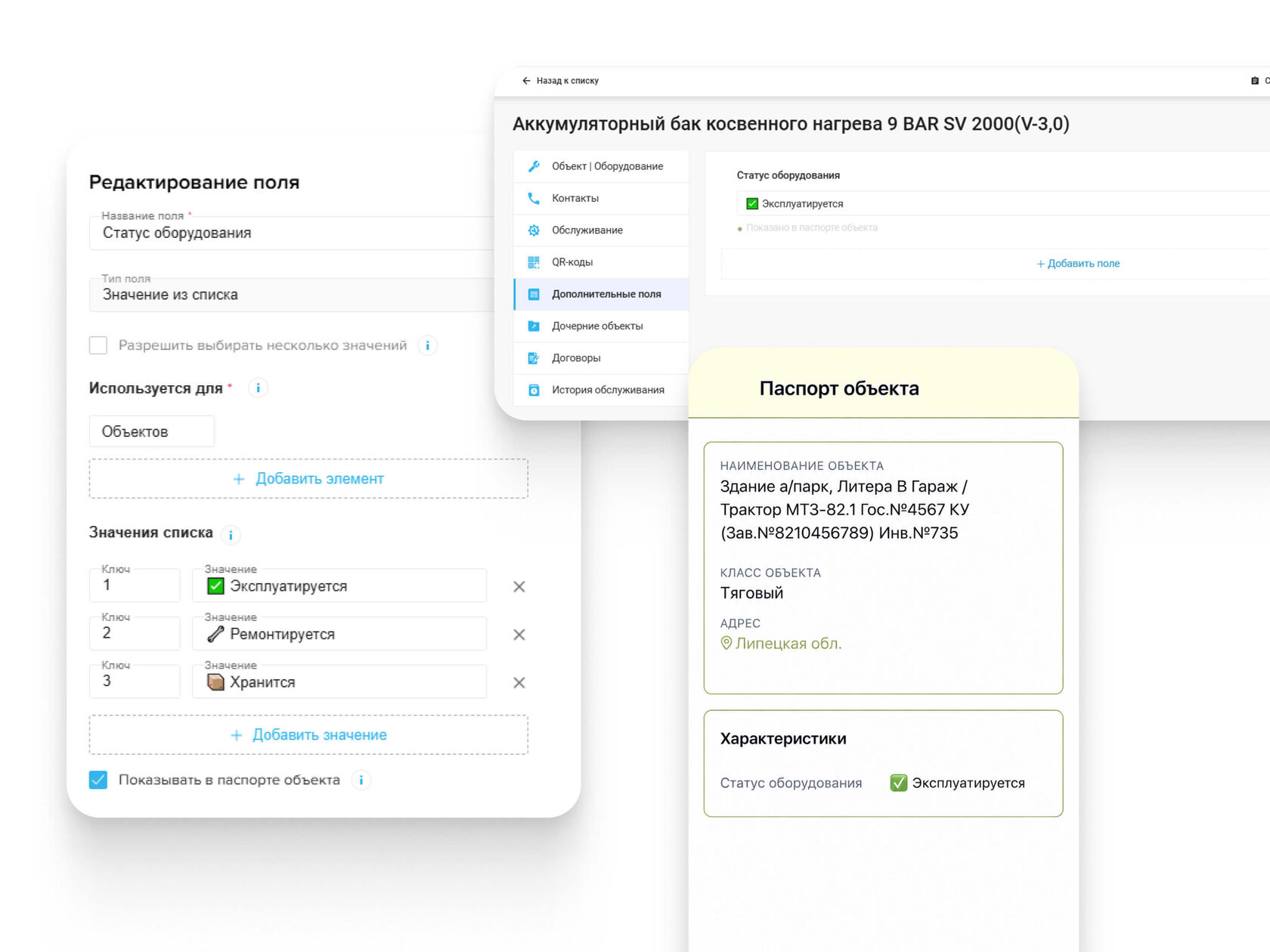Click '+ Добавить значение' button

click(308, 735)
